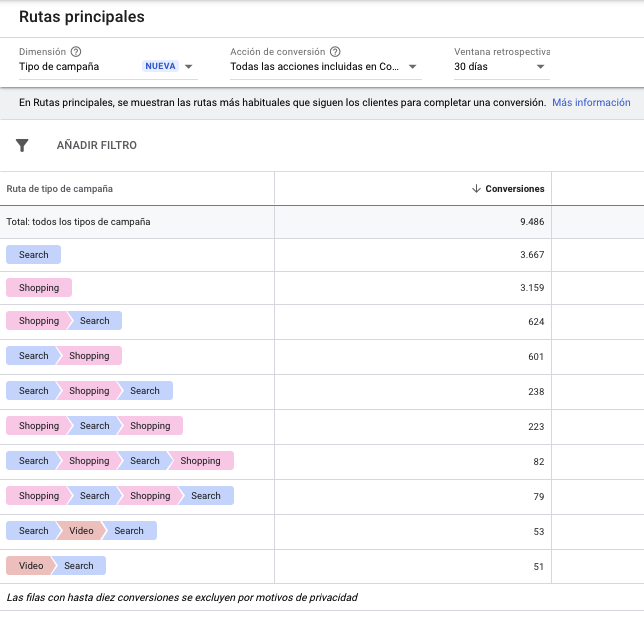
Task: Open the 30 días lookback window dropdown
Action: (x=501, y=67)
